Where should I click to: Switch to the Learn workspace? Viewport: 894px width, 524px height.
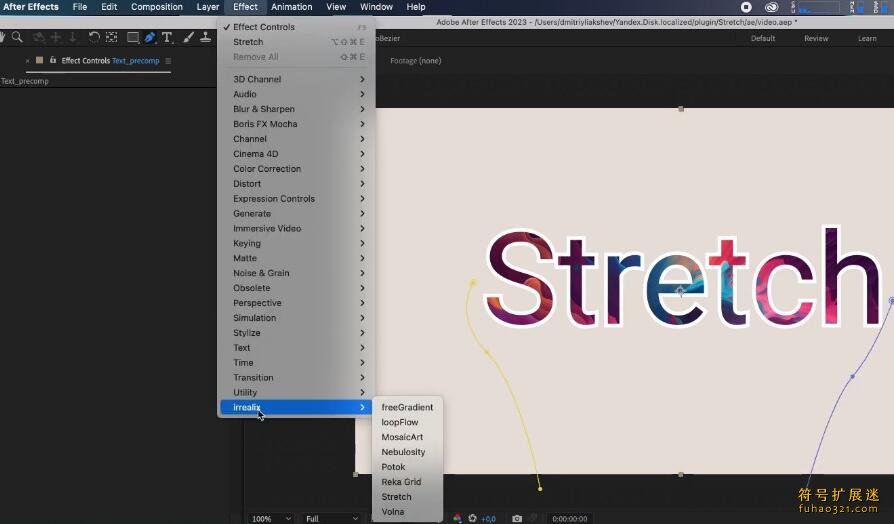(x=867, y=38)
